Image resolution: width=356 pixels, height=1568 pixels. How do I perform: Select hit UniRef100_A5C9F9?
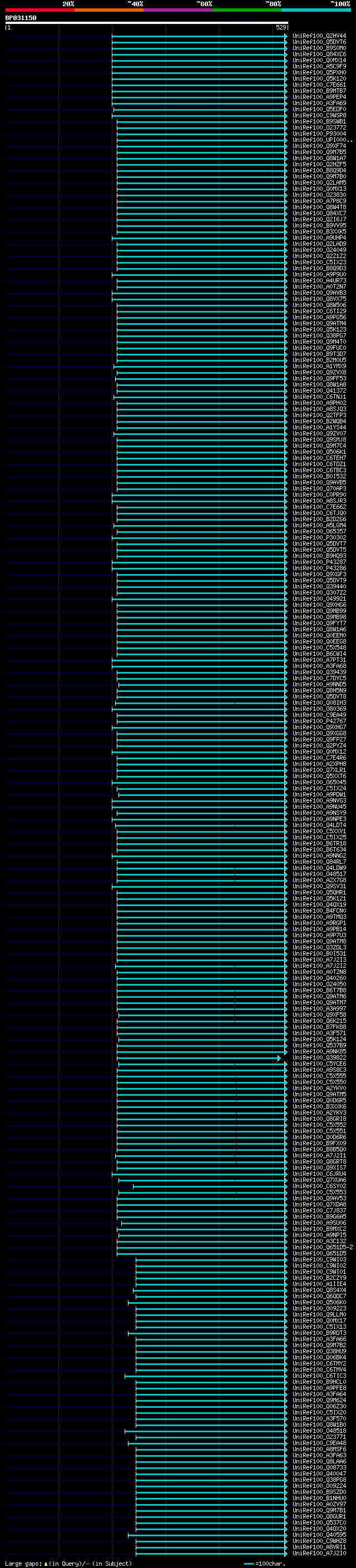(319, 66)
